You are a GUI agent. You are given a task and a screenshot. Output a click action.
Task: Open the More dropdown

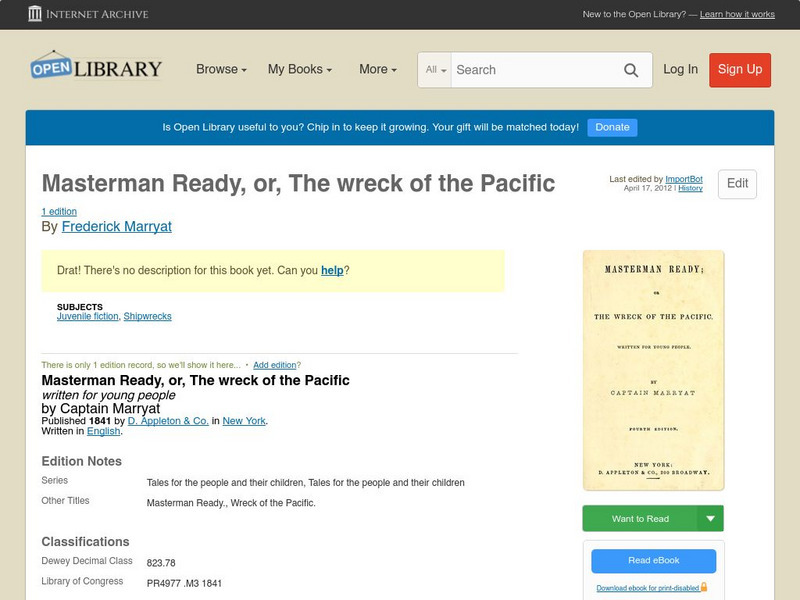(376, 70)
